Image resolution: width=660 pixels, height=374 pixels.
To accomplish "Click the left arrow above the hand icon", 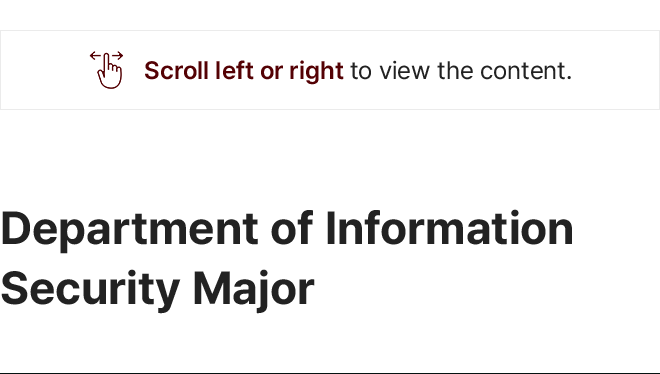I will click(95, 55).
